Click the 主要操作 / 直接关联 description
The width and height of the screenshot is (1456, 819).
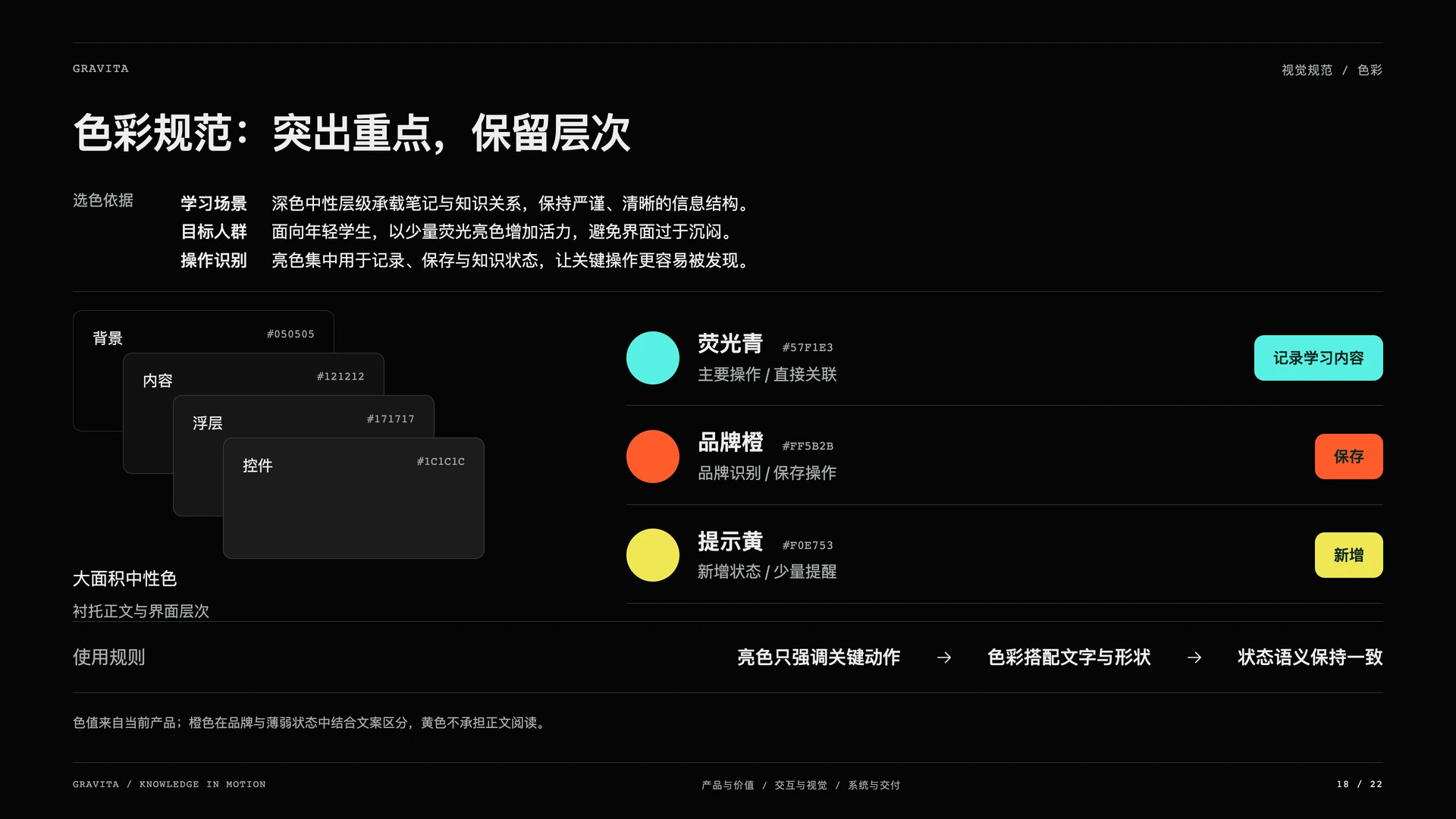pos(767,375)
